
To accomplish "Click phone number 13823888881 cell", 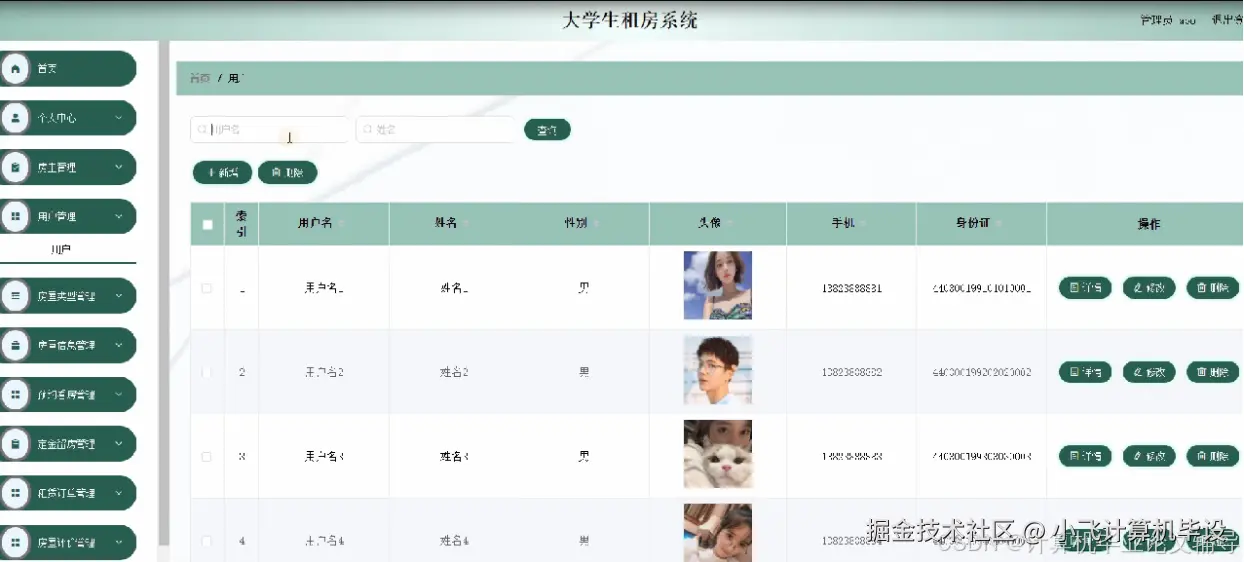I will coord(851,288).
